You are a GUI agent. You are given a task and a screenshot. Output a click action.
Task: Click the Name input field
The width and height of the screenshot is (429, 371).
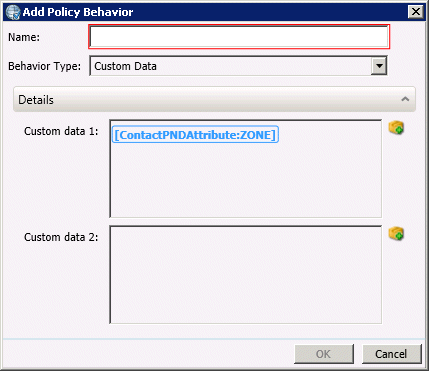(x=239, y=37)
